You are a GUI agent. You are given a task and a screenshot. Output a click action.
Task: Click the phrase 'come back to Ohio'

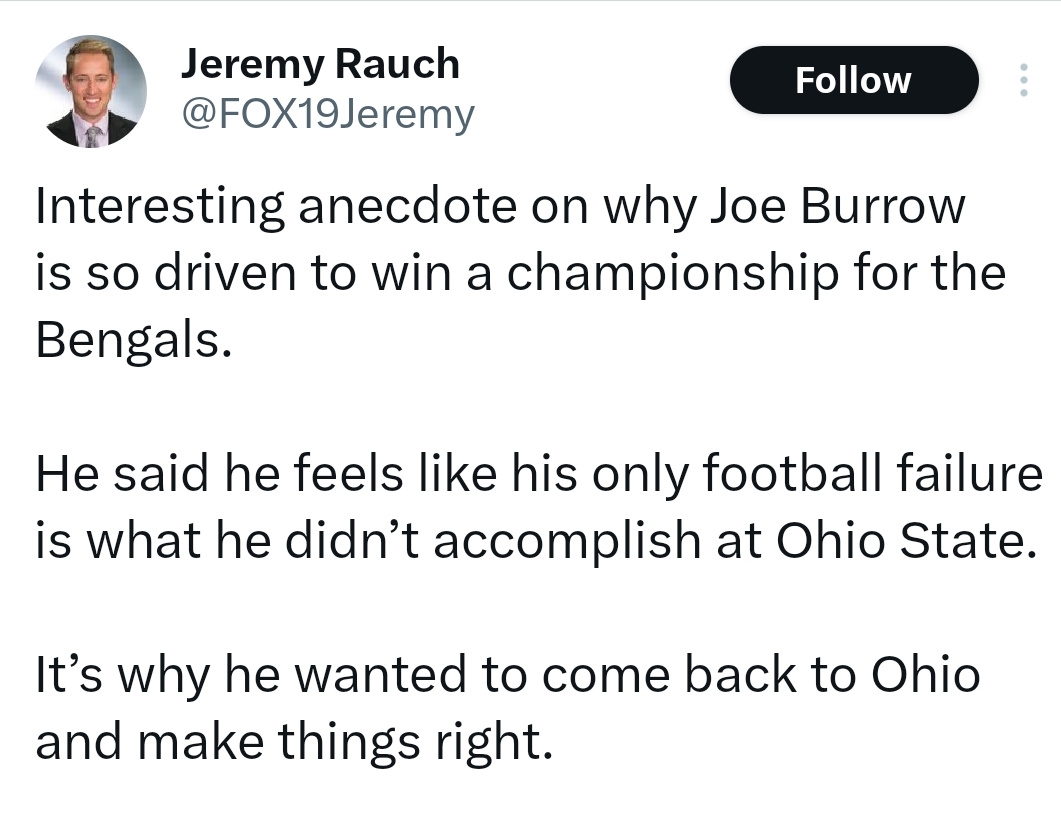point(761,675)
